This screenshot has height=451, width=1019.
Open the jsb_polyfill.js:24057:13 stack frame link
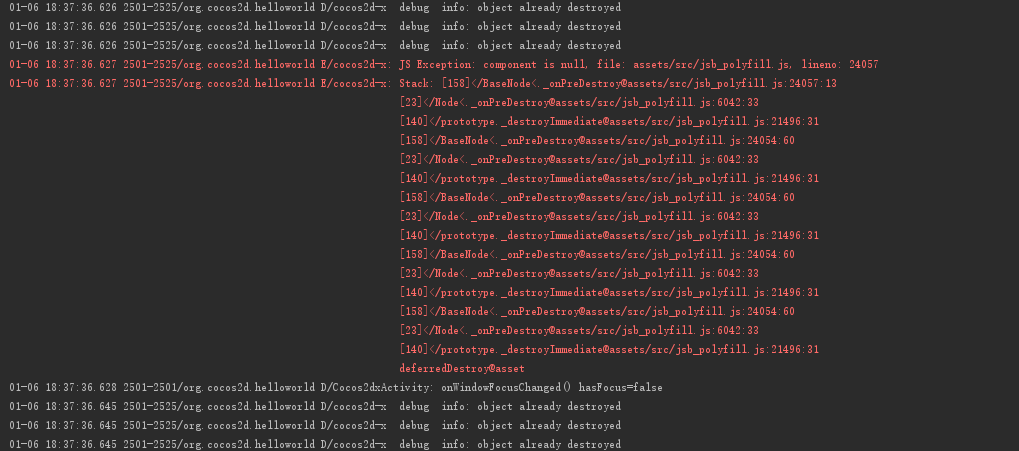click(x=740, y=83)
